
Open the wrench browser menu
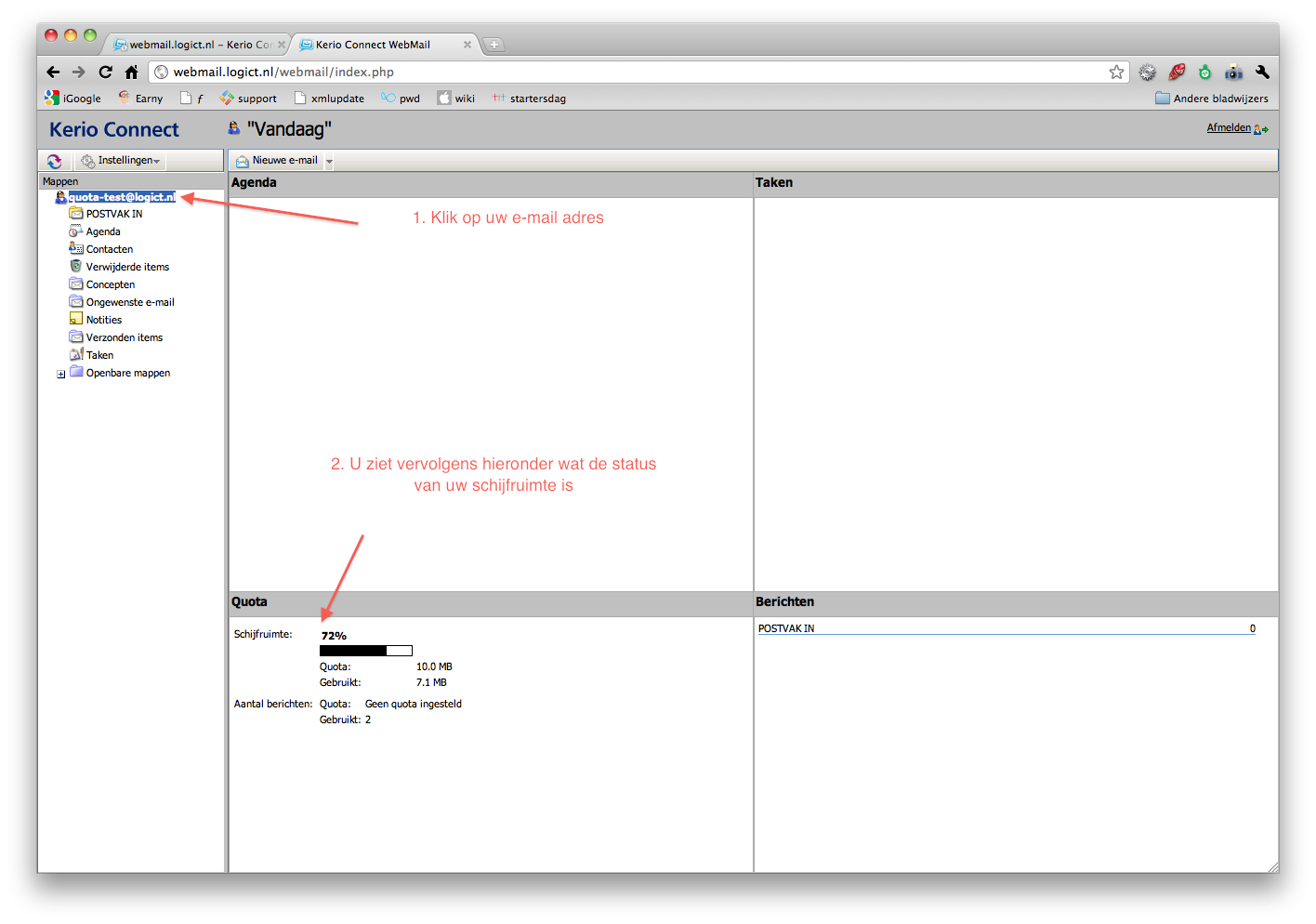click(1262, 73)
